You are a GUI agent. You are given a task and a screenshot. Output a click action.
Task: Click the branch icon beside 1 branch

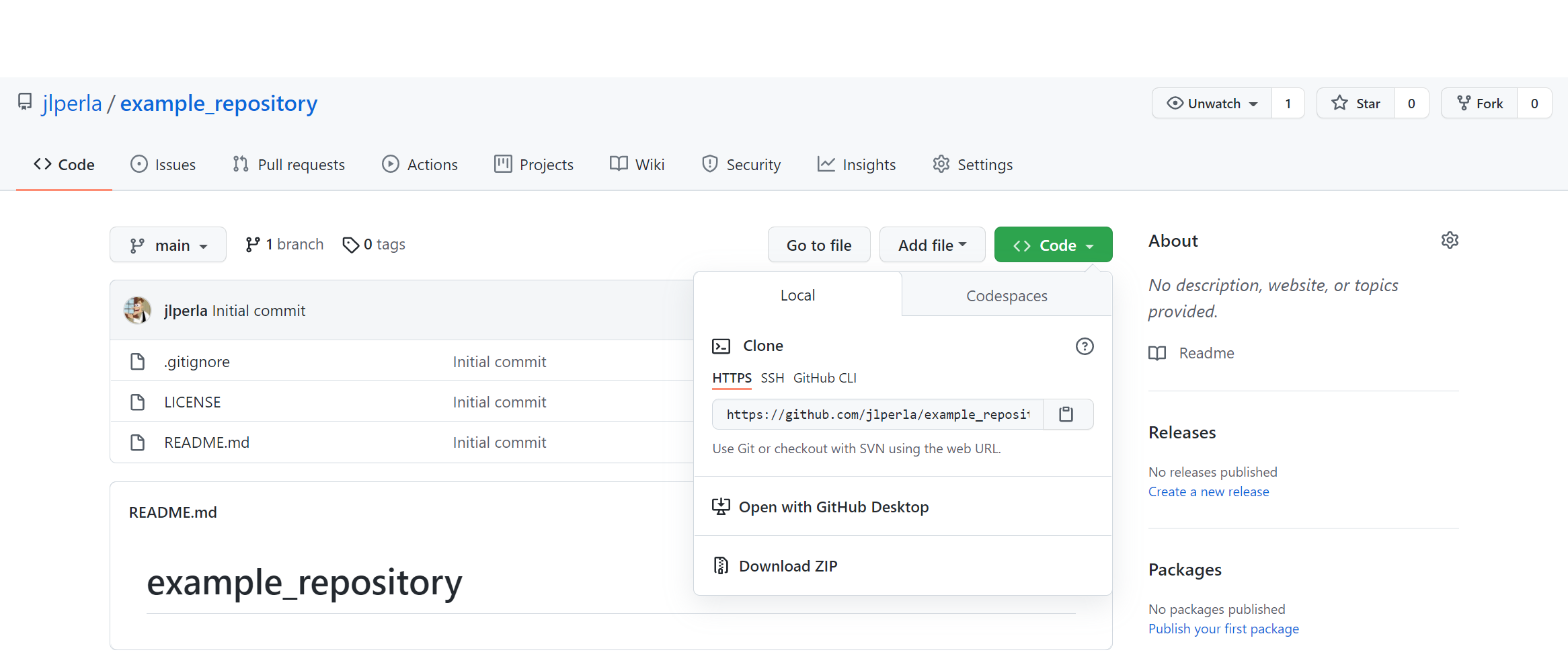click(x=253, y=245)
